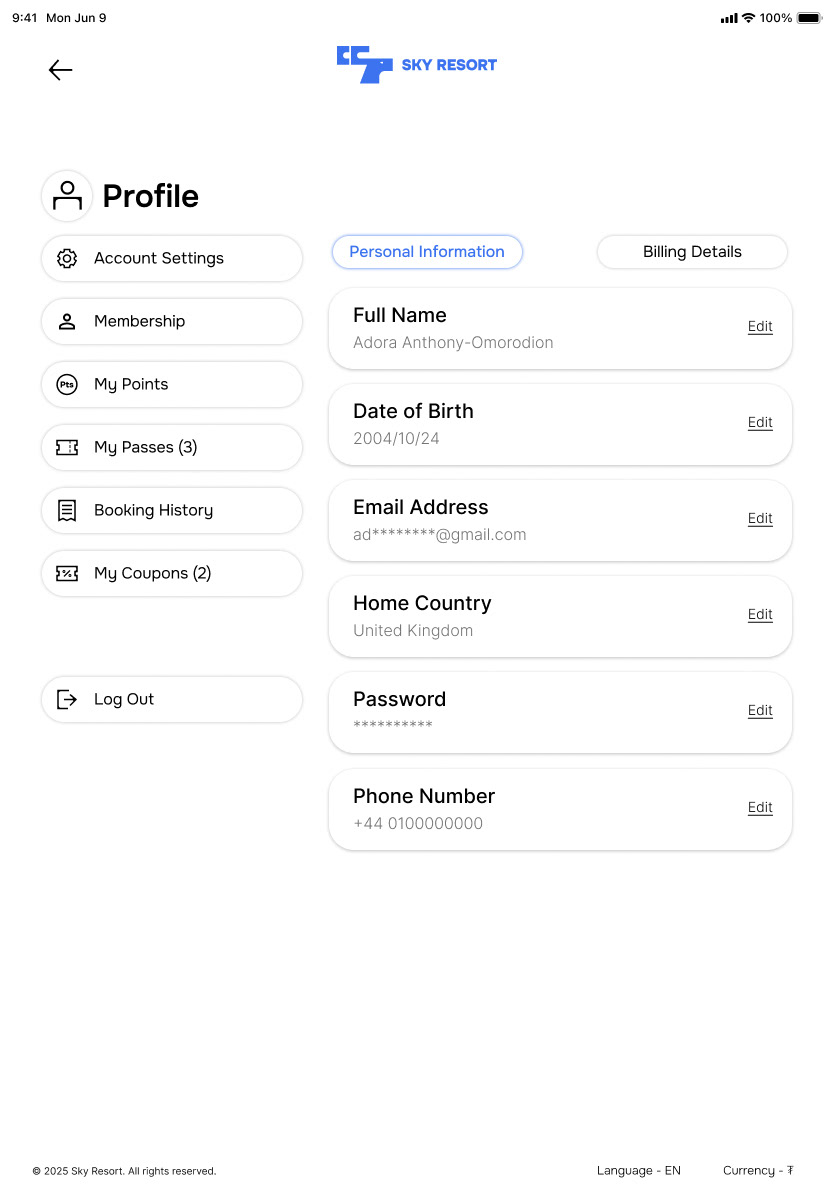Viewport: 834px width, 1193px height.
Task: Edit the Password entry
Action: (x=760, y=711)
